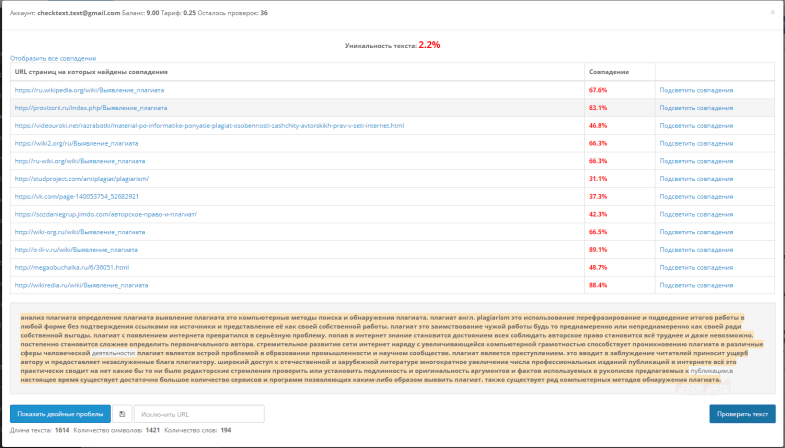Viewport: 785px width, 448px height.
Task: Click inside the highlighted checked text area
Action: click(x=392, y=348)
